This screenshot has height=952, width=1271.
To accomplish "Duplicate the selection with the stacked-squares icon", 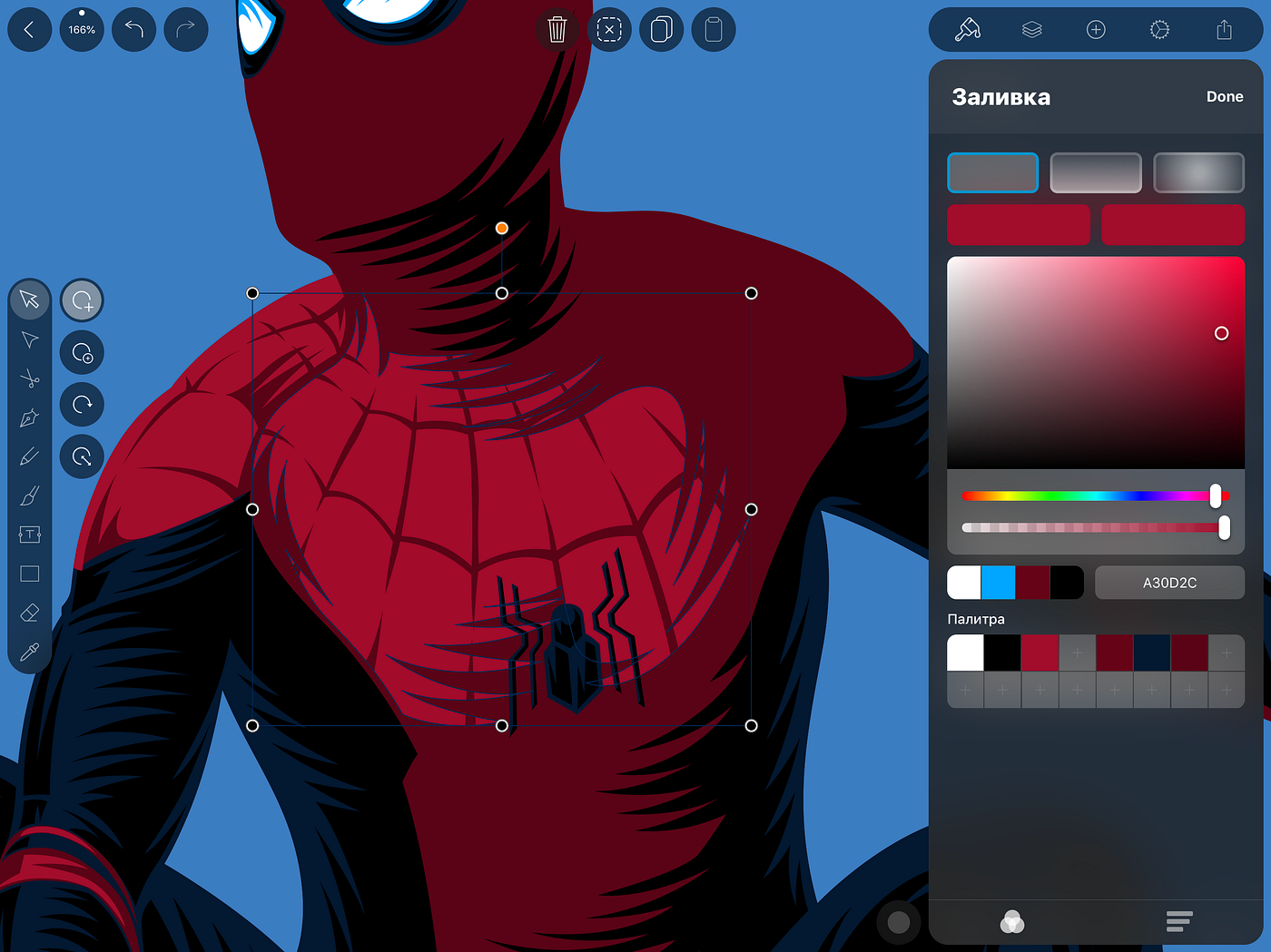I will (x=662, y=30).
